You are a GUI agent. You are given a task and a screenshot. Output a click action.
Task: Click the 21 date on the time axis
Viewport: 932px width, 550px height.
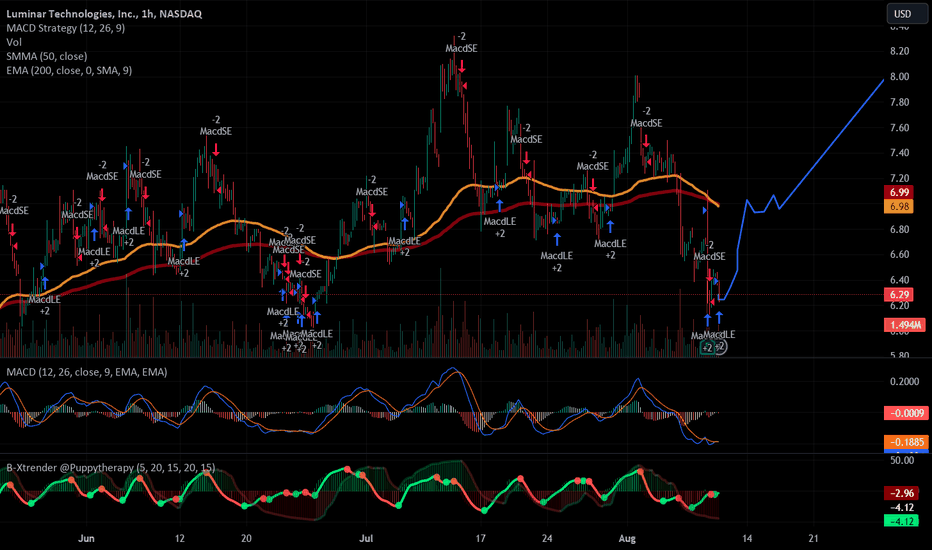(x=814, y=539)
